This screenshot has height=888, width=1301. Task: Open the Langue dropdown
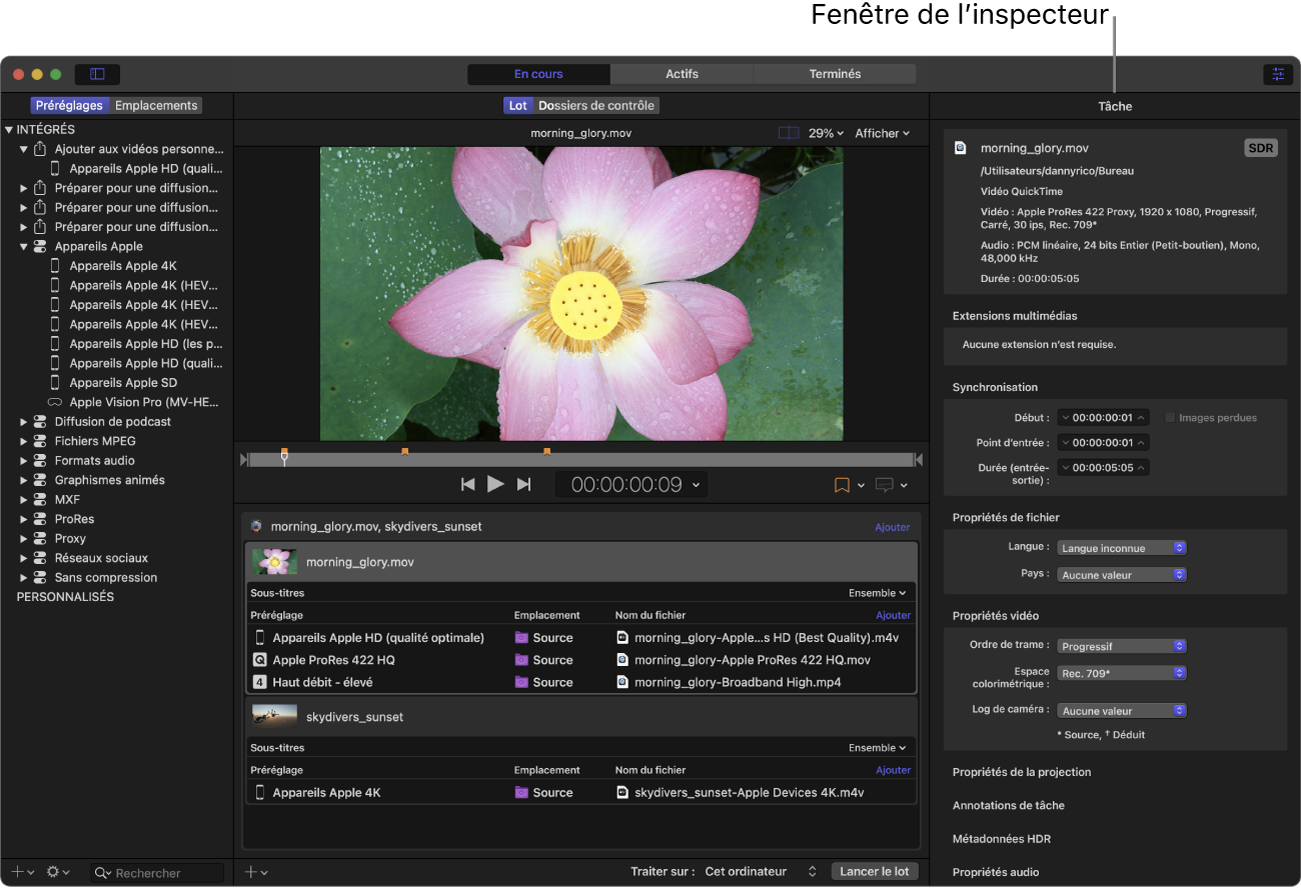click(1122, 548)
